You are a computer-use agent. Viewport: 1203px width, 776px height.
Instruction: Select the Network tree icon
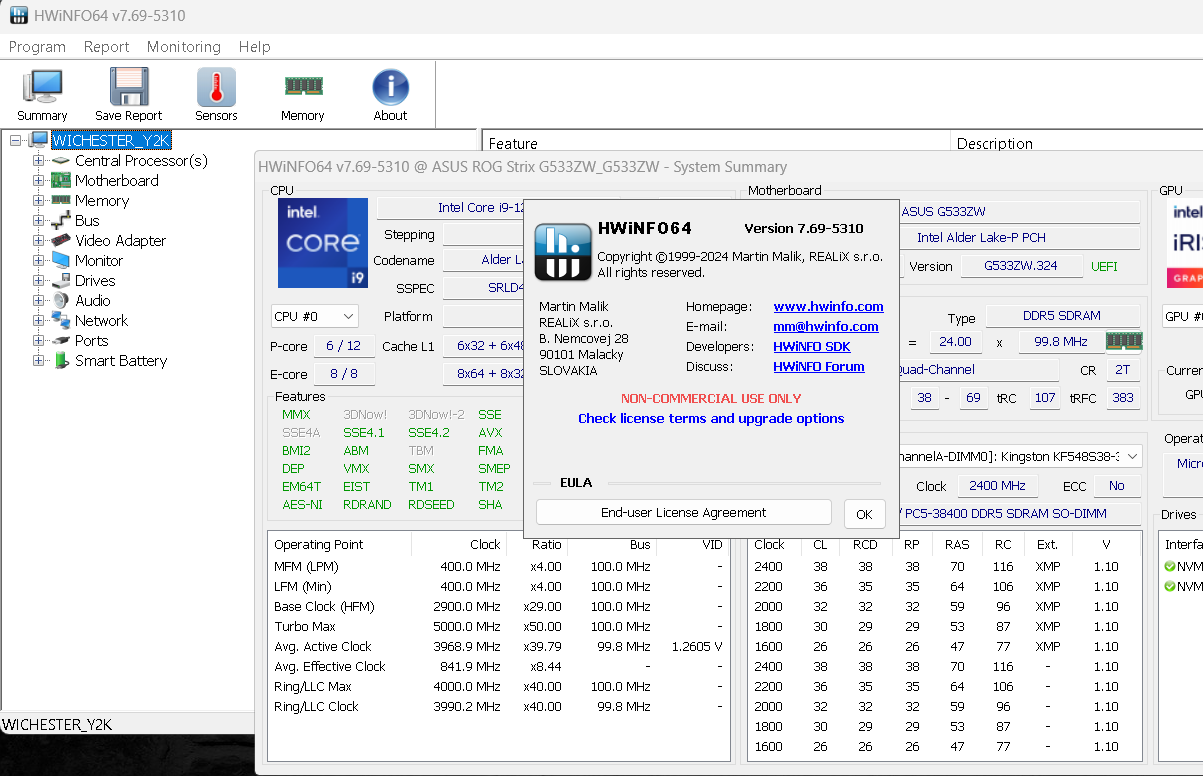click(x=61, y=321)
